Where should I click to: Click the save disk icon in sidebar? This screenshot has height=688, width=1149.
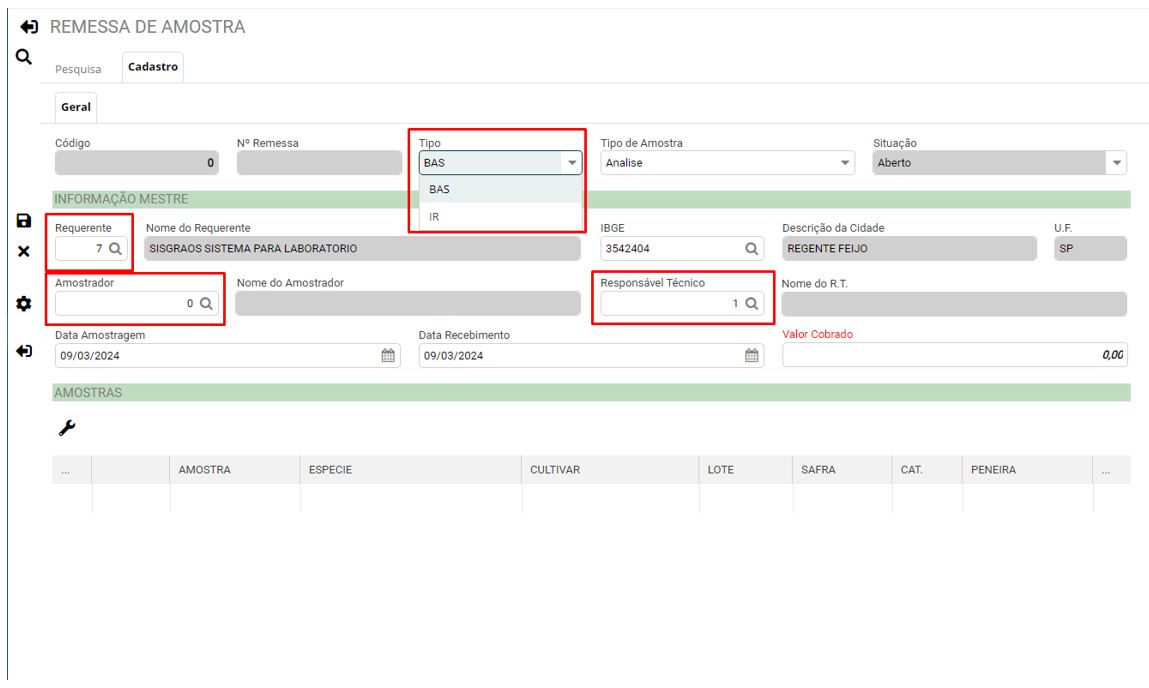click(x=24, y=221)
